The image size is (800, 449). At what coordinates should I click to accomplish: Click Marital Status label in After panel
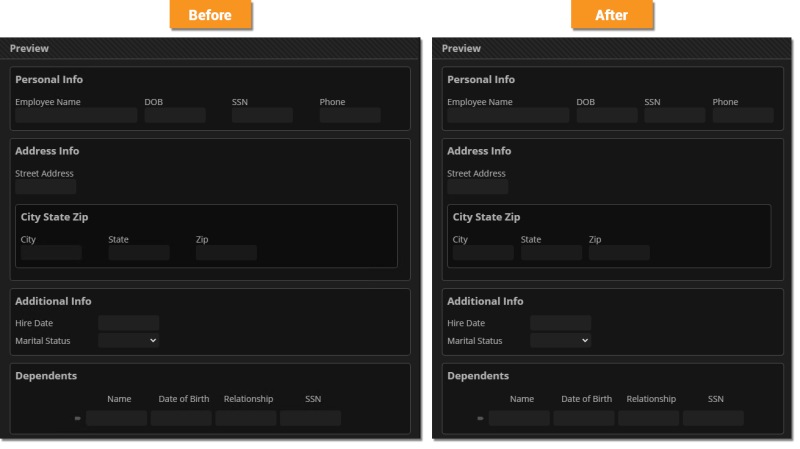[x=475, y=341]
